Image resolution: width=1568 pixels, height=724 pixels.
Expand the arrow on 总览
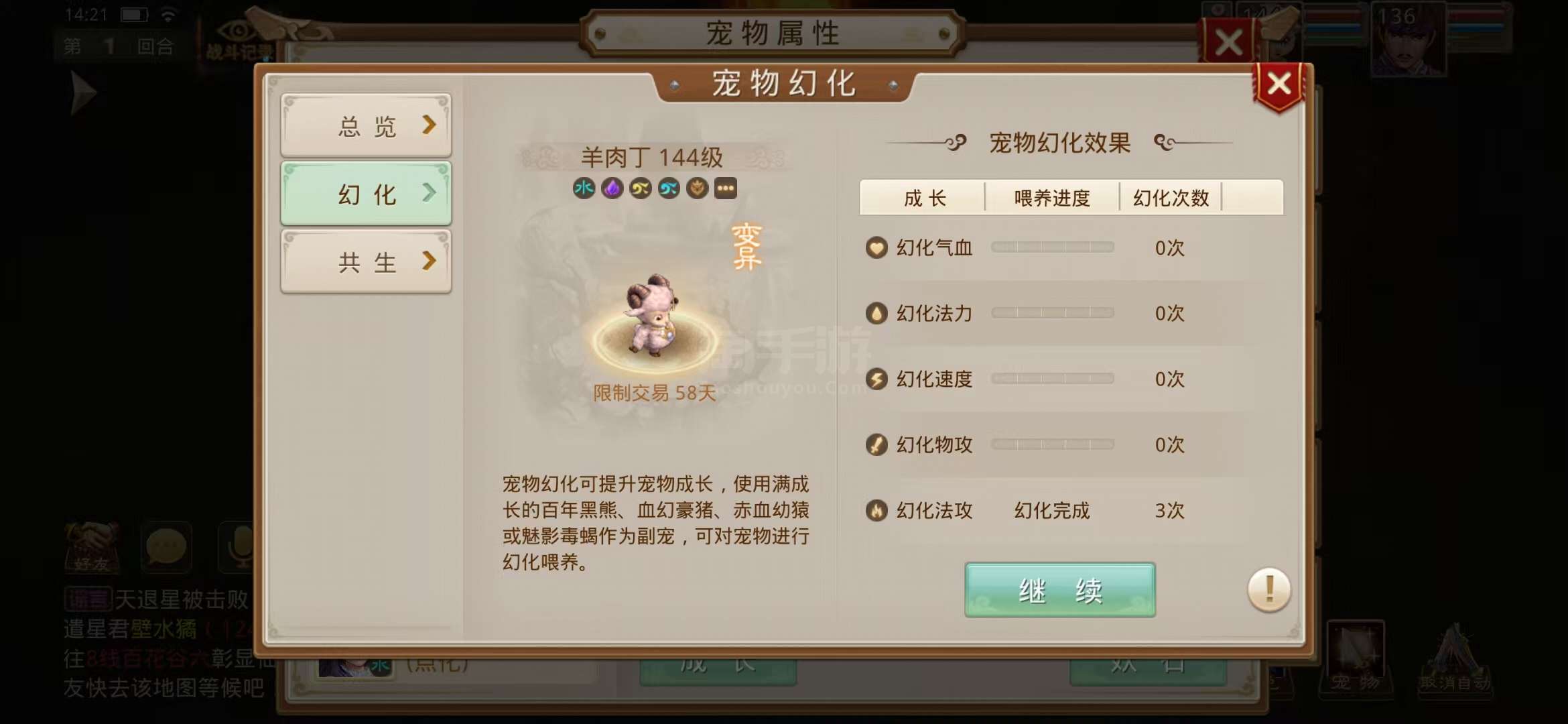click(429, 125)
